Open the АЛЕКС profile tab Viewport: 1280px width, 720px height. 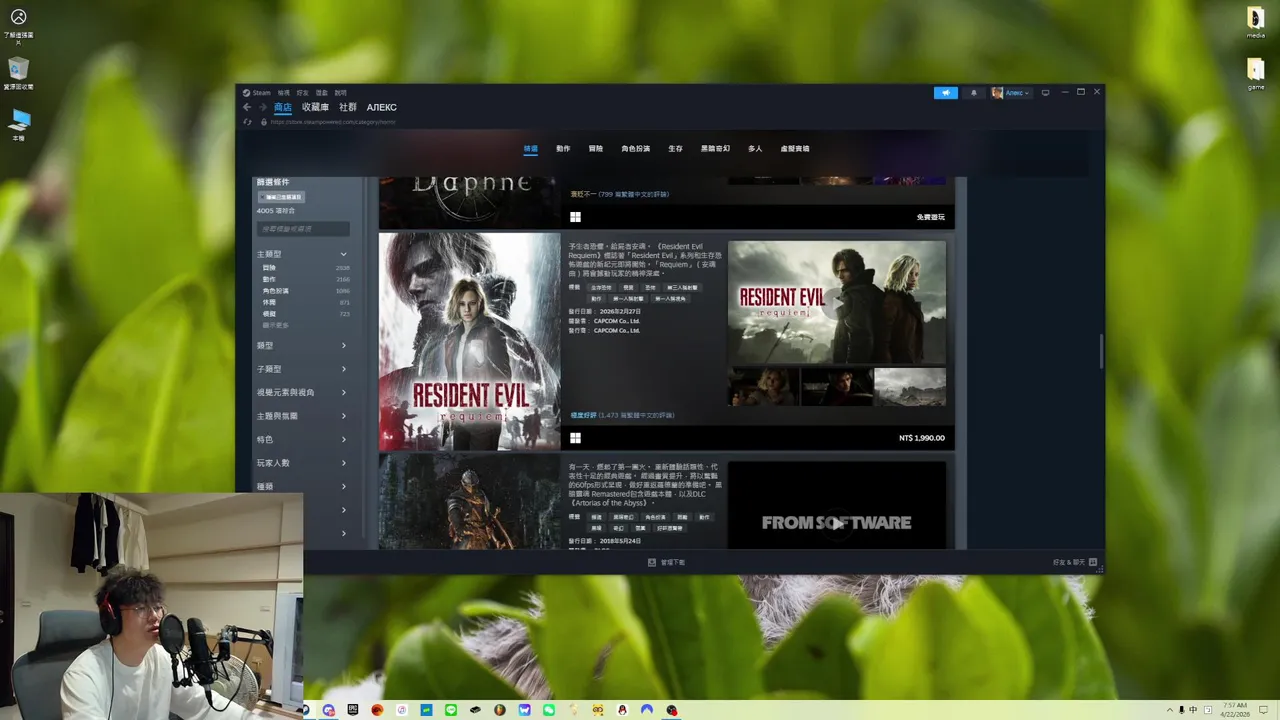tap(382, 107)
